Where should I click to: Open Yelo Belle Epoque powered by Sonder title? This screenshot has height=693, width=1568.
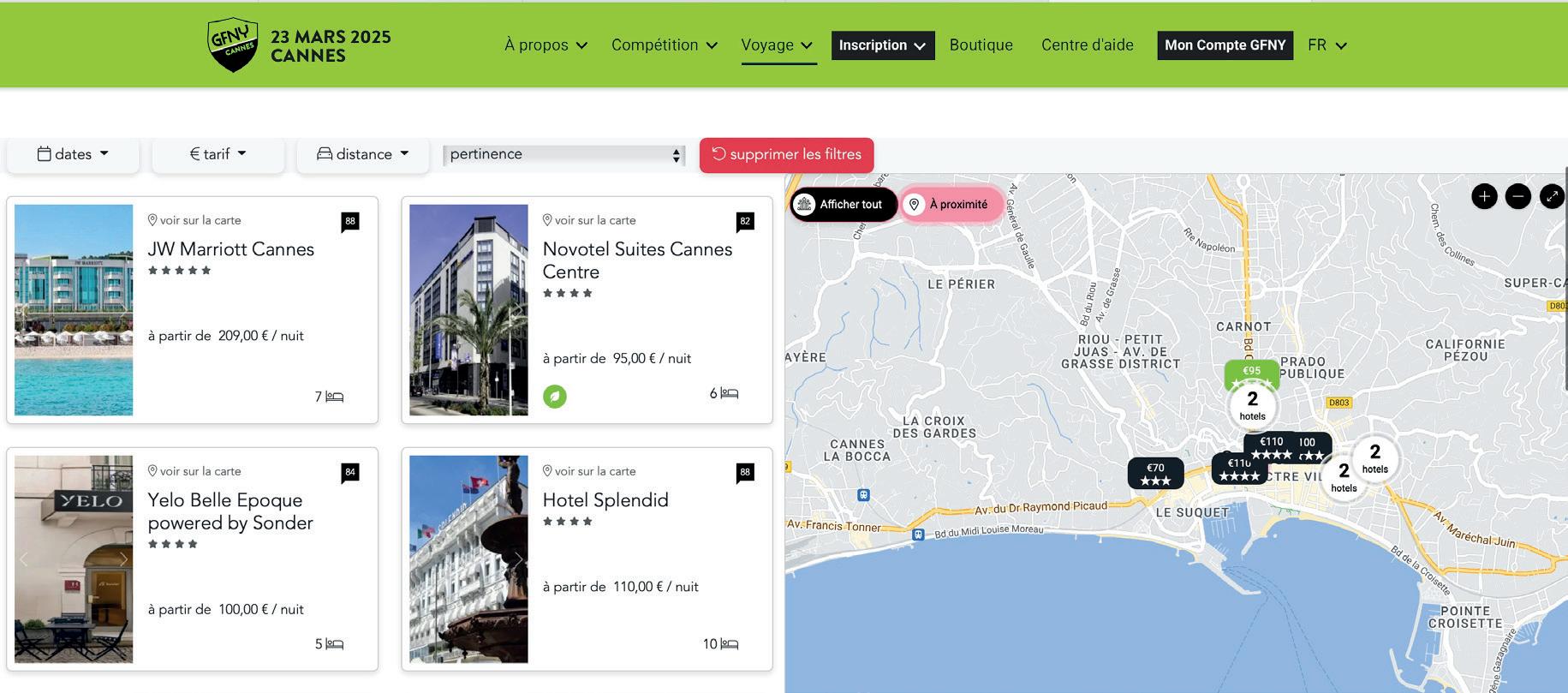[230, 511]
